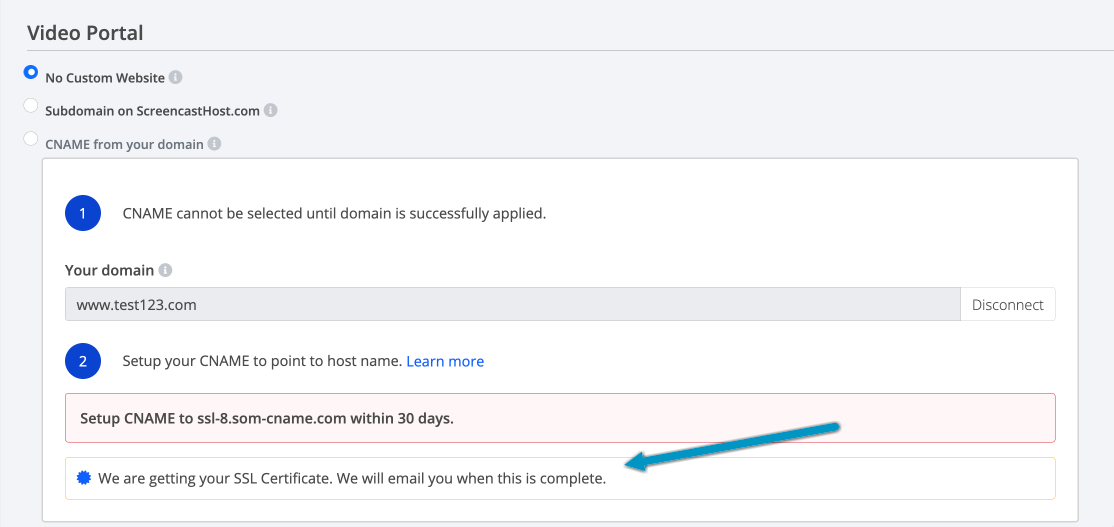Click the Video Portal heading
1114x527 pixels.
pos(85,33)
